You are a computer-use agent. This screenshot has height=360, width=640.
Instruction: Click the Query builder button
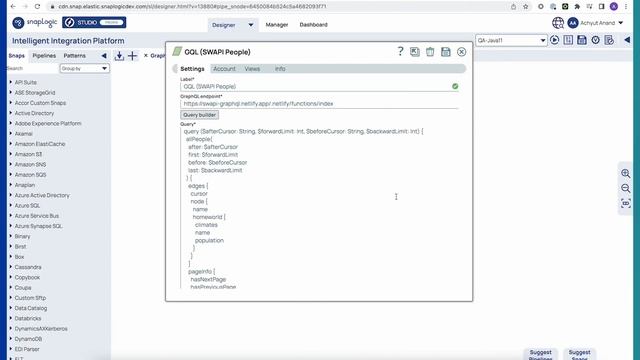pos(200,115)
